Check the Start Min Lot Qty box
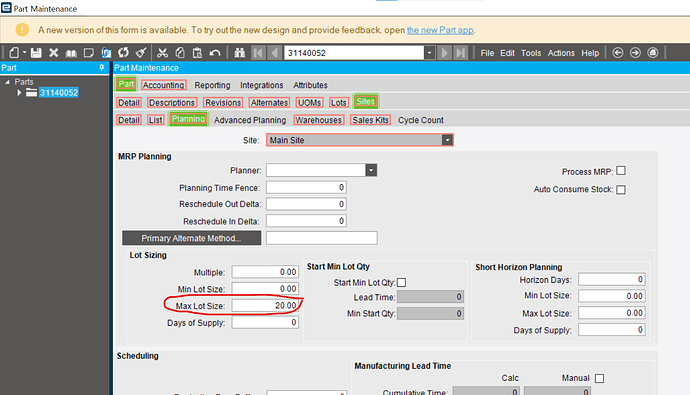690x395 pixels. coord(401,282)
